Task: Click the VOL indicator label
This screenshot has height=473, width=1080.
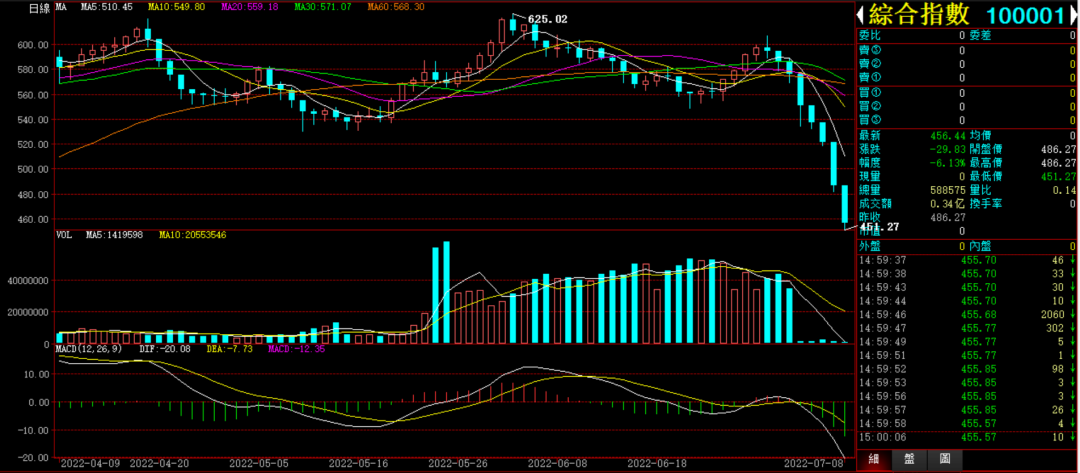Action: click(64, 235)
